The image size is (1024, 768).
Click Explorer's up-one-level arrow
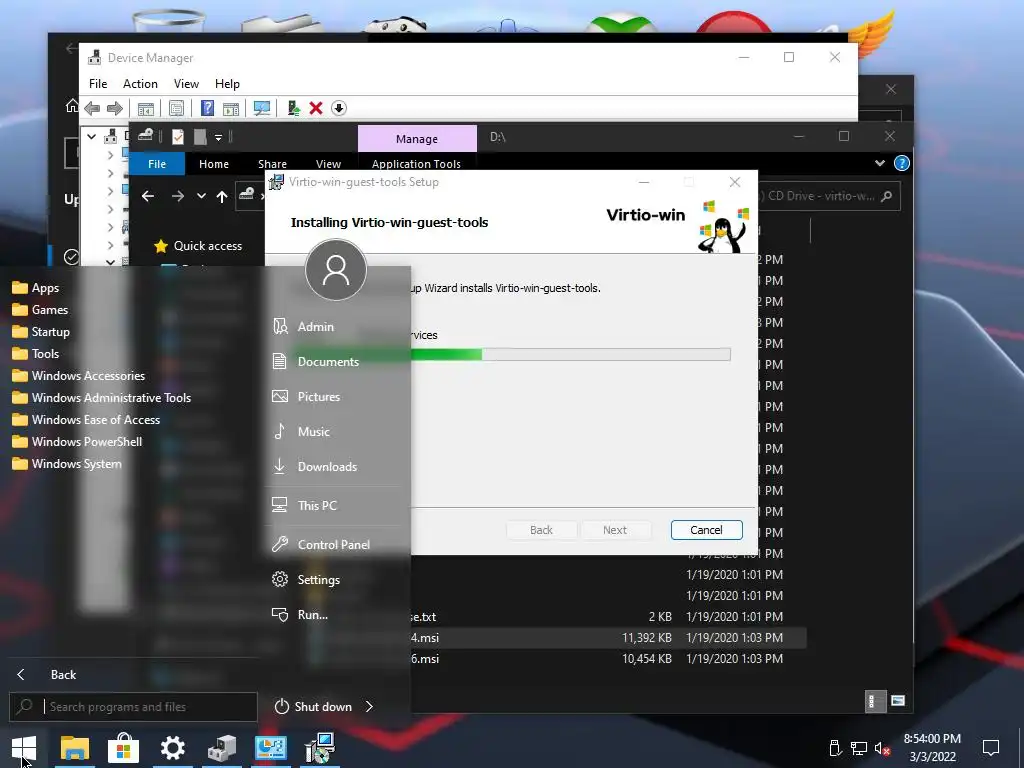point(222,196)
